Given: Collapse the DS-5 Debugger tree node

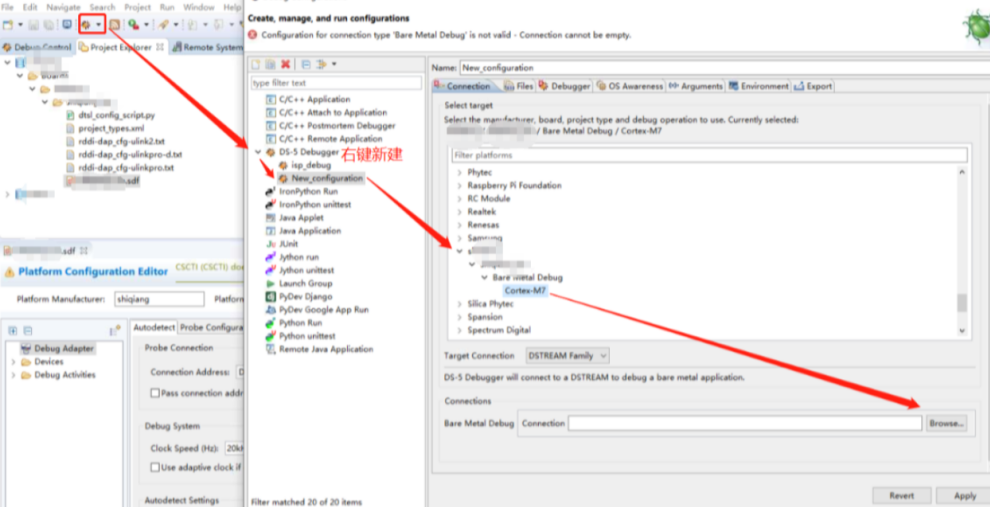Looking at the screenshot, I should [258, 152].
